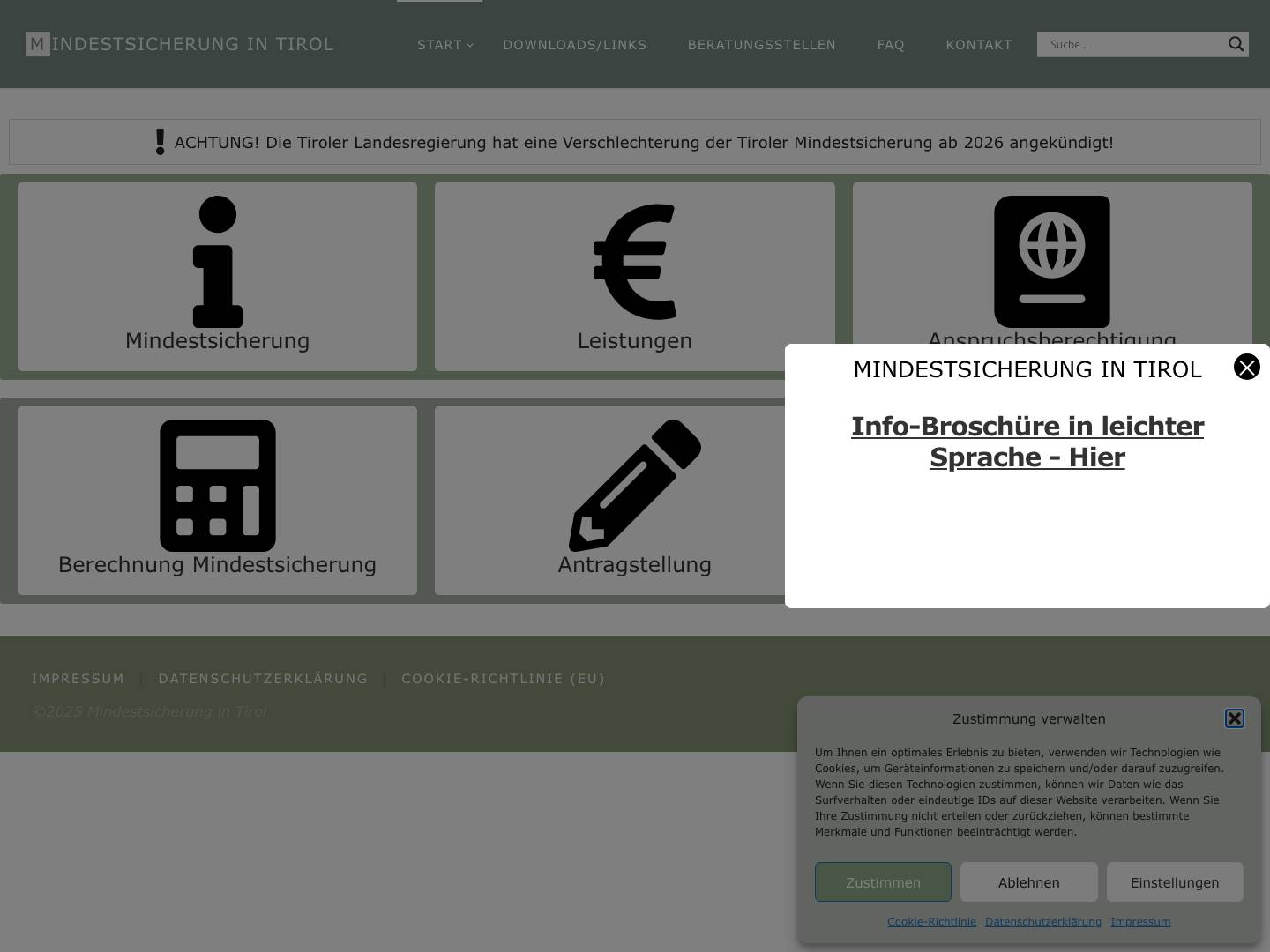The width and height of the screenshot is (1270, 952).
Task: Dismiss the Mindestsicherung popup with its X
Action: click(x=1247, y=367)
